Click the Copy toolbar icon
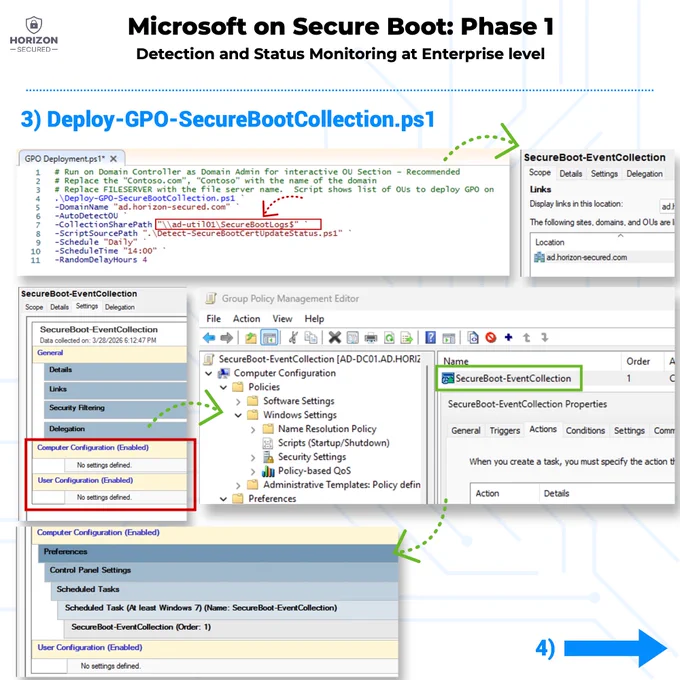 click(311, 337)
